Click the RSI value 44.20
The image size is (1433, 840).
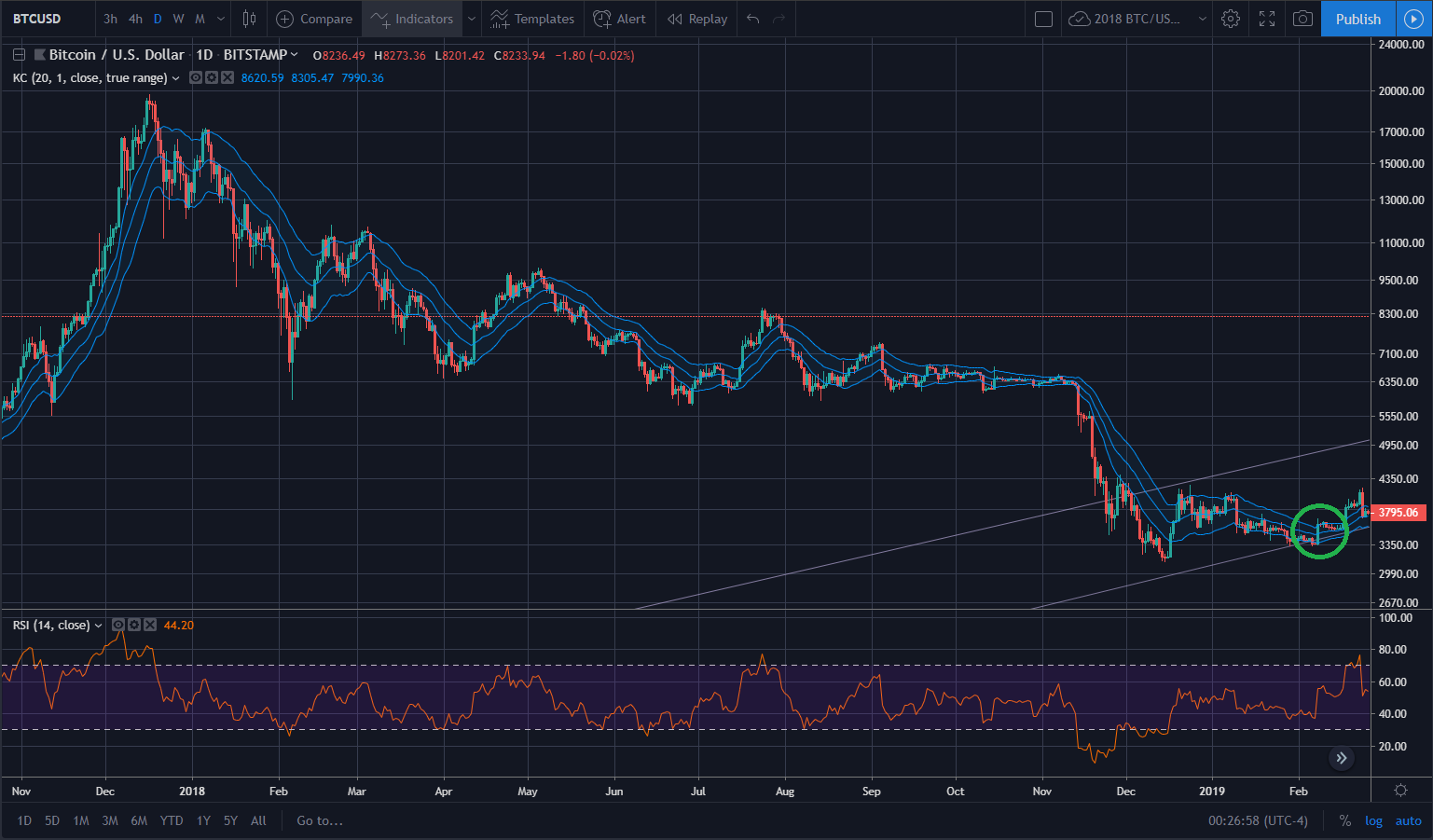[x=179, y=626]
